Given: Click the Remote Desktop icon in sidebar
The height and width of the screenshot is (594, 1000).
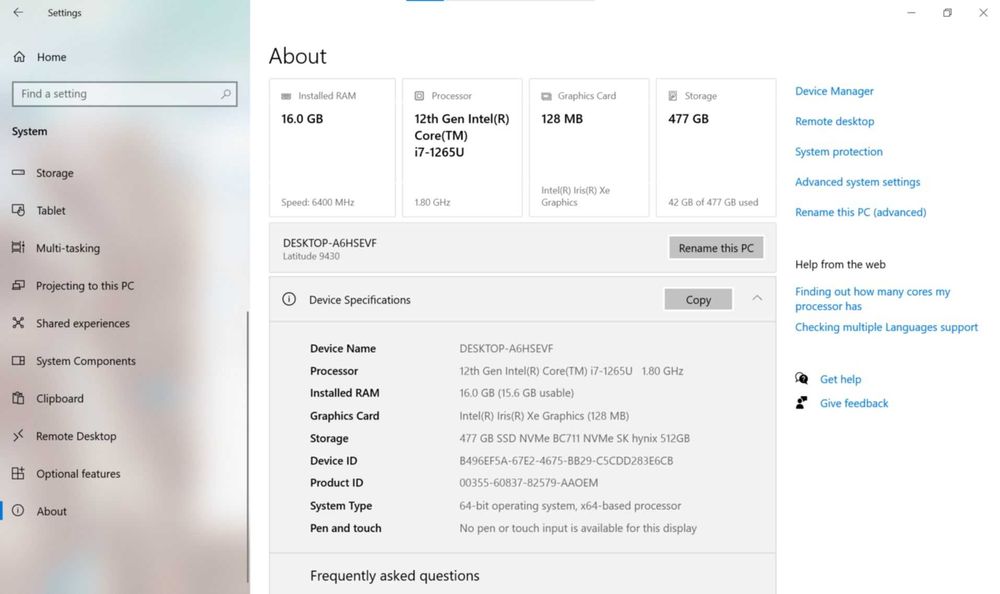Looking at the screenshot, I should click(18, 436).
